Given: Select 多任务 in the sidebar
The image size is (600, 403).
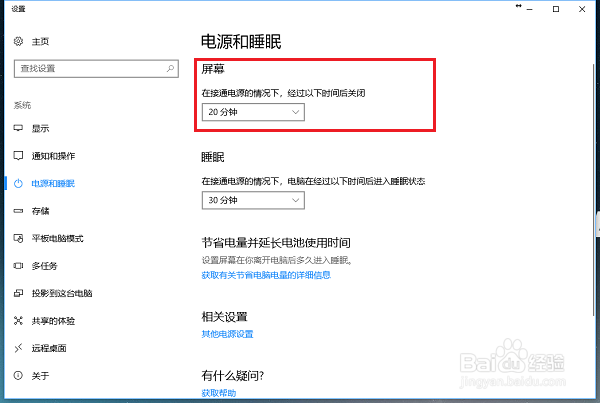Looking at the screenshot, I should pos(44,266).
